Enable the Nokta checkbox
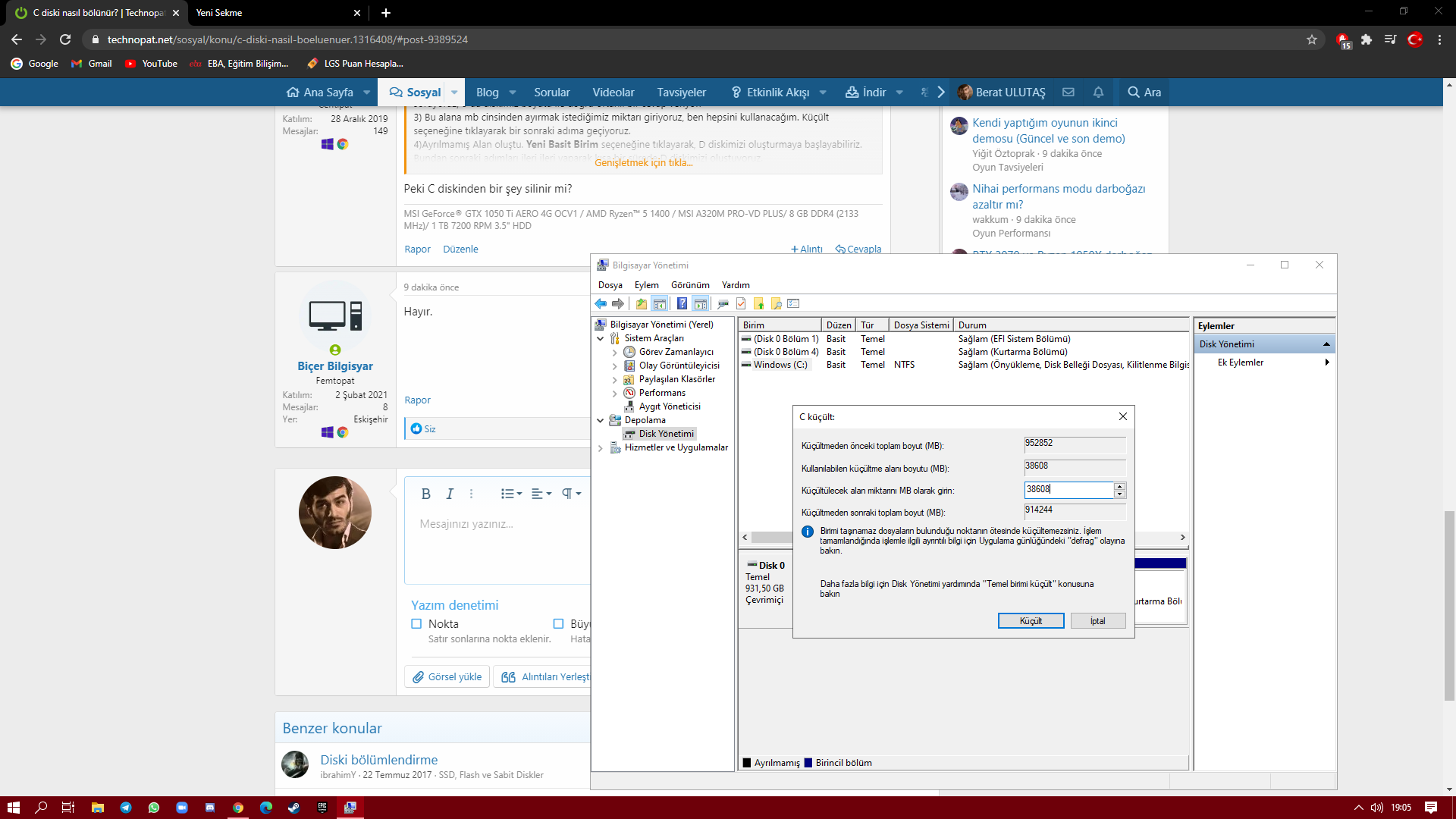The height and width of the screenshot is (819, 1456). 416,624
